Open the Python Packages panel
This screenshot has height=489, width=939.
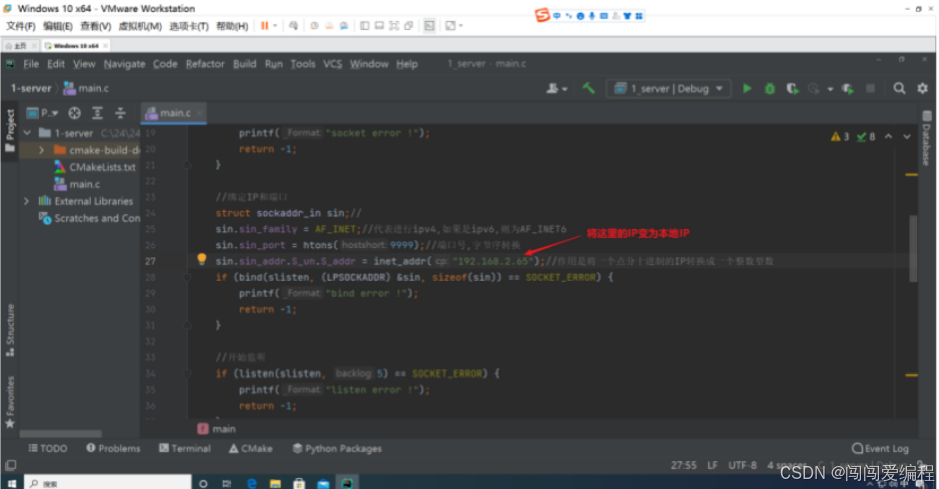tap(337, 448)
